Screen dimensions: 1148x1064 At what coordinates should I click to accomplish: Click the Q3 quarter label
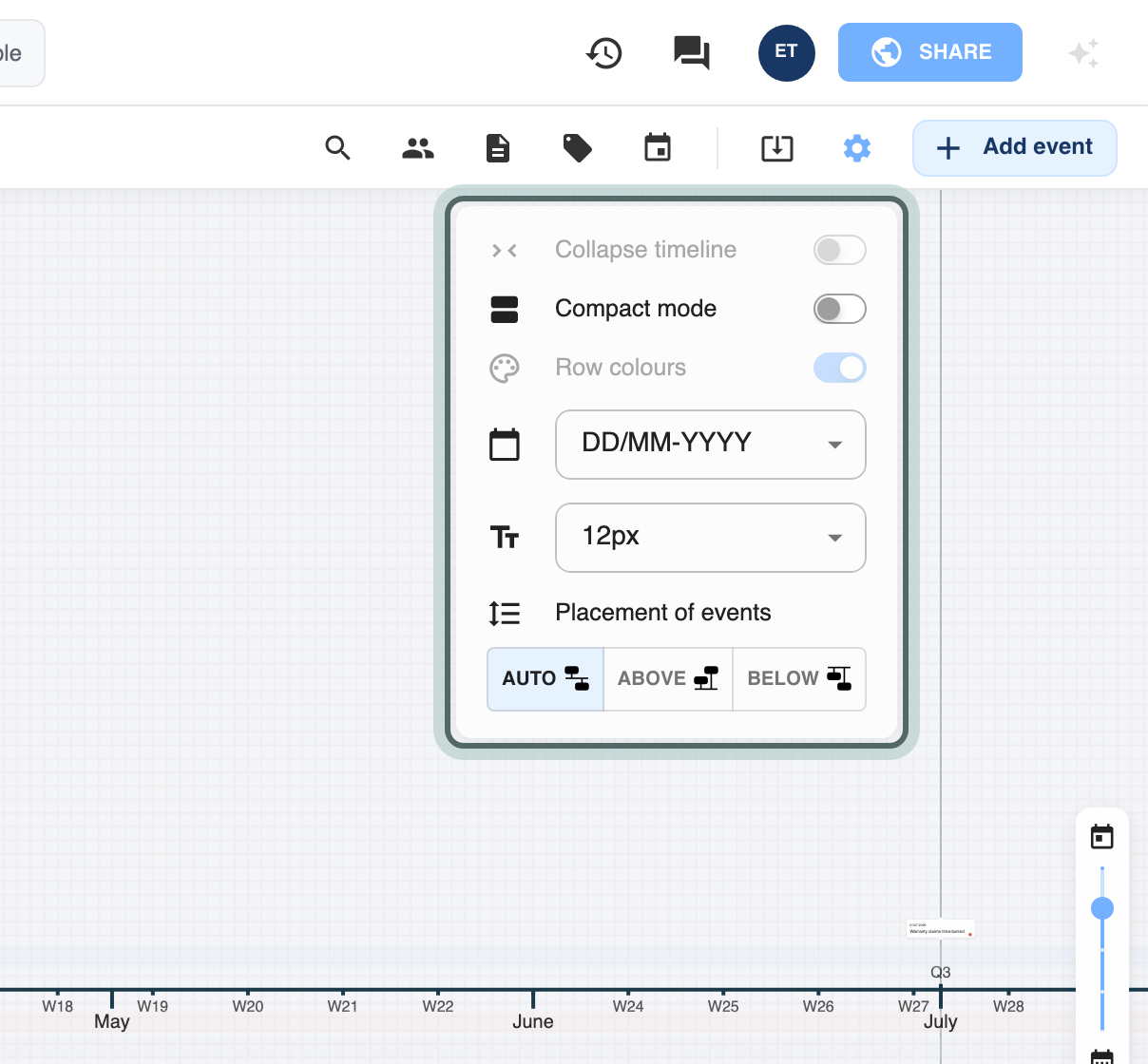pos(941,972)
